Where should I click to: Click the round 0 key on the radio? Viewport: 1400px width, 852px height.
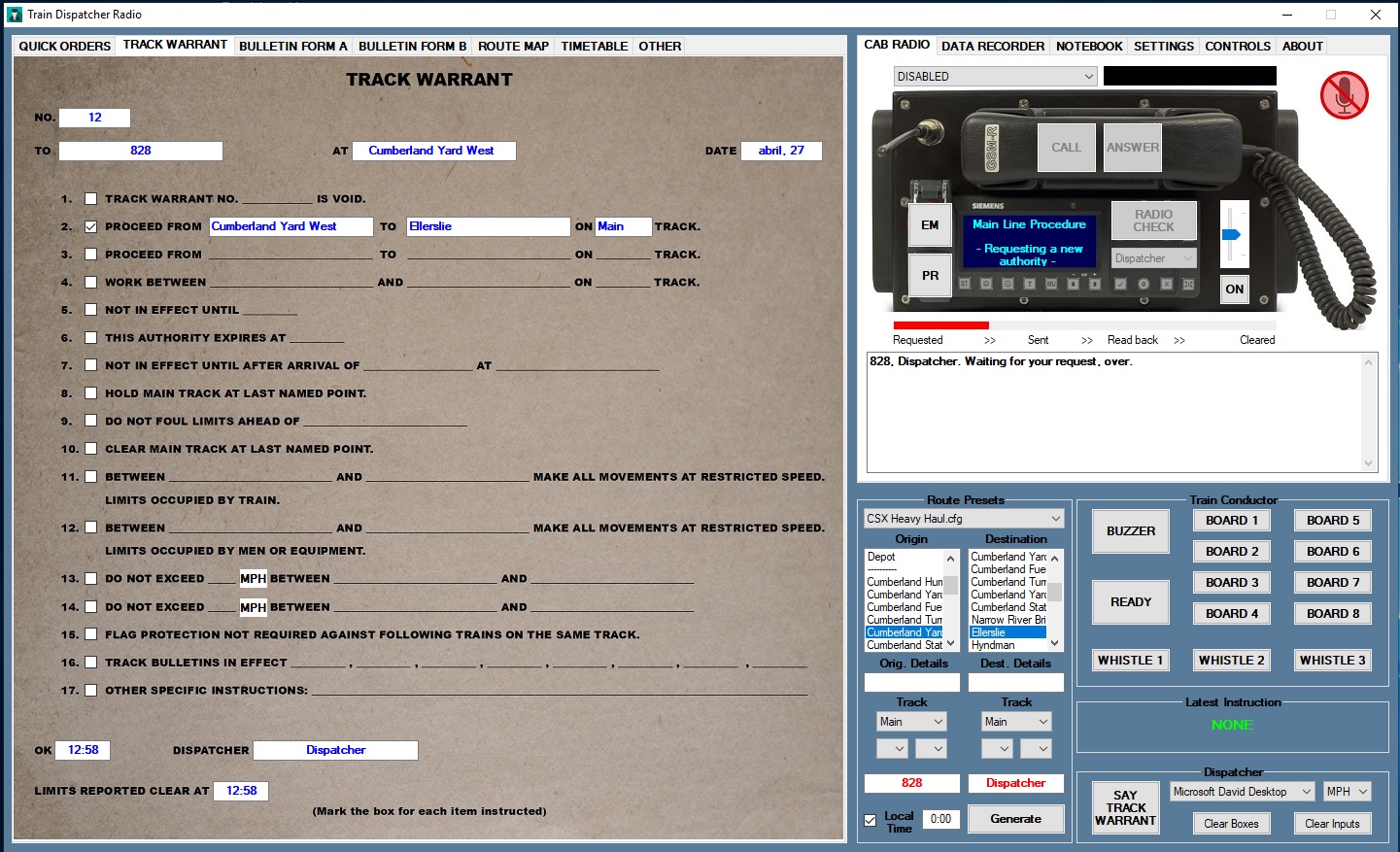click(1144, 284)
